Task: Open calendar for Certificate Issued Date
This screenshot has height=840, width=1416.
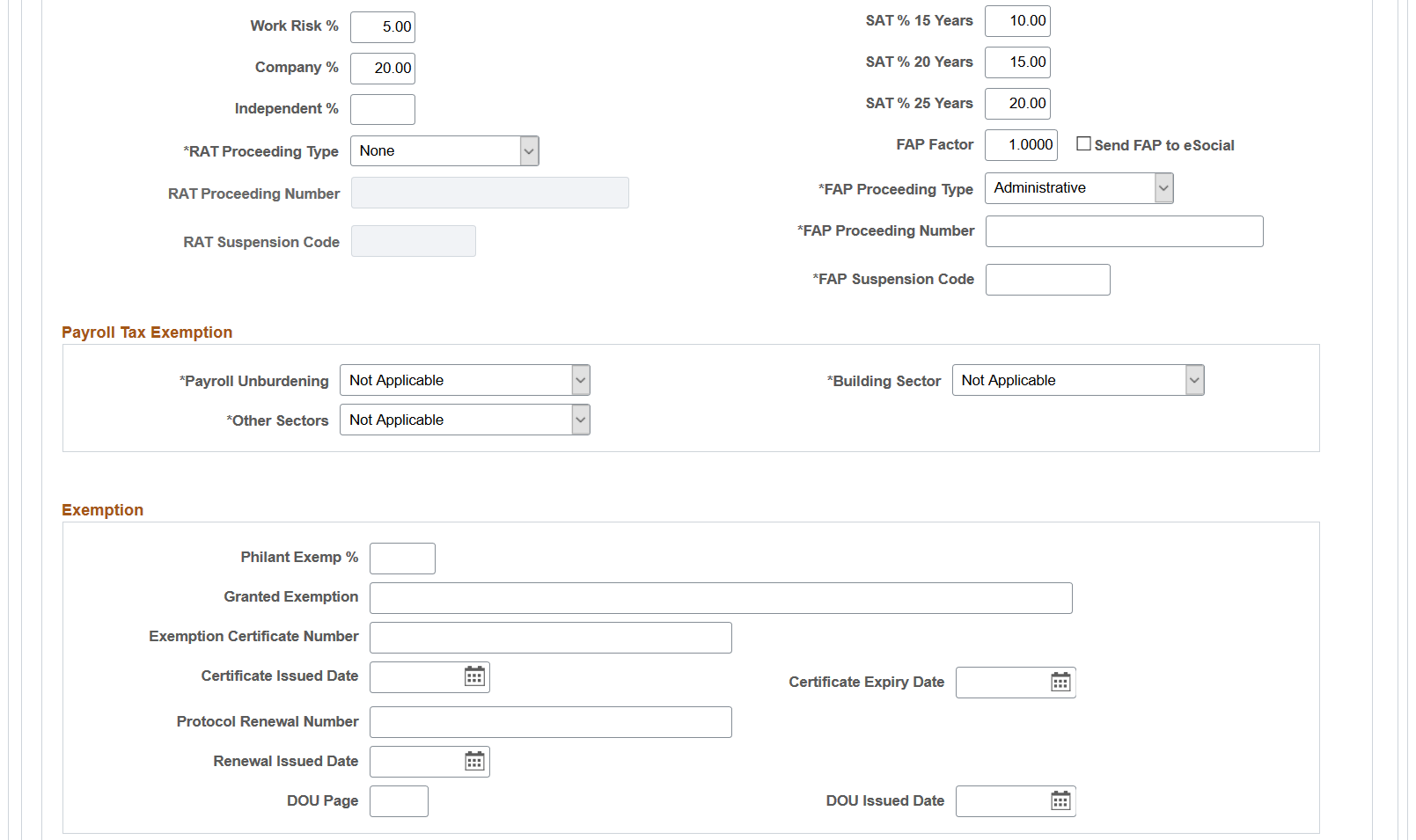Action: click(x=474, y=676)
